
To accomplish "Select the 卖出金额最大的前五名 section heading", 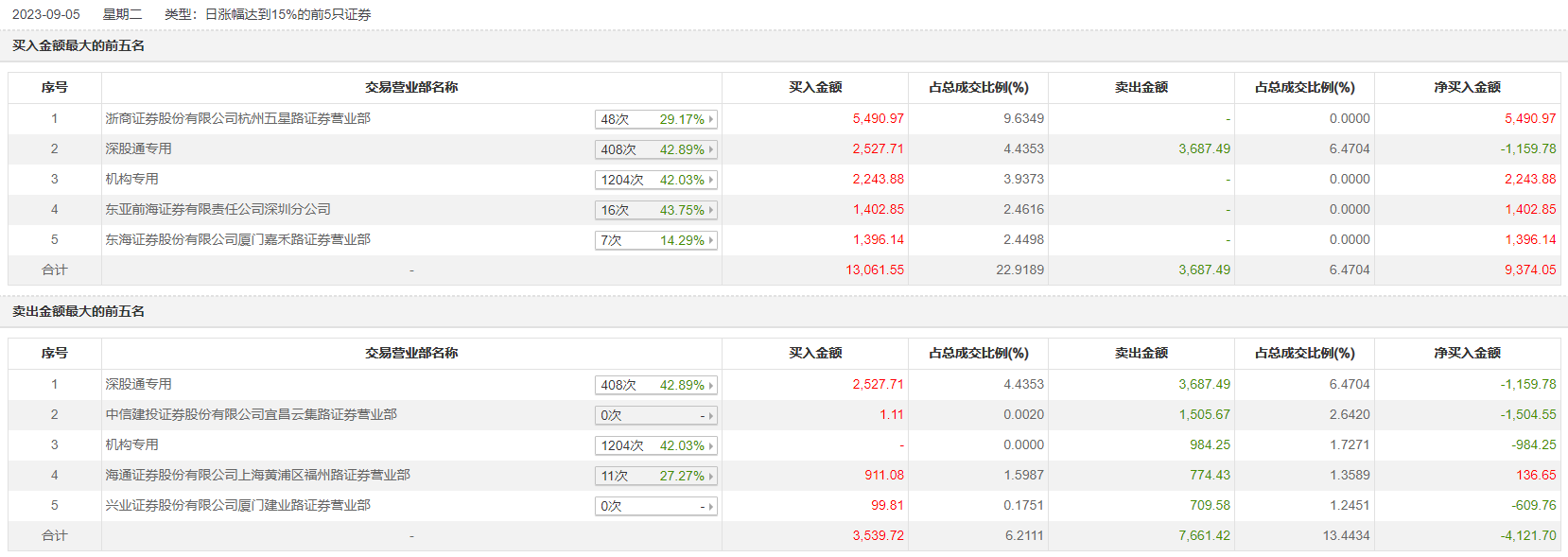I will point(78,311).
